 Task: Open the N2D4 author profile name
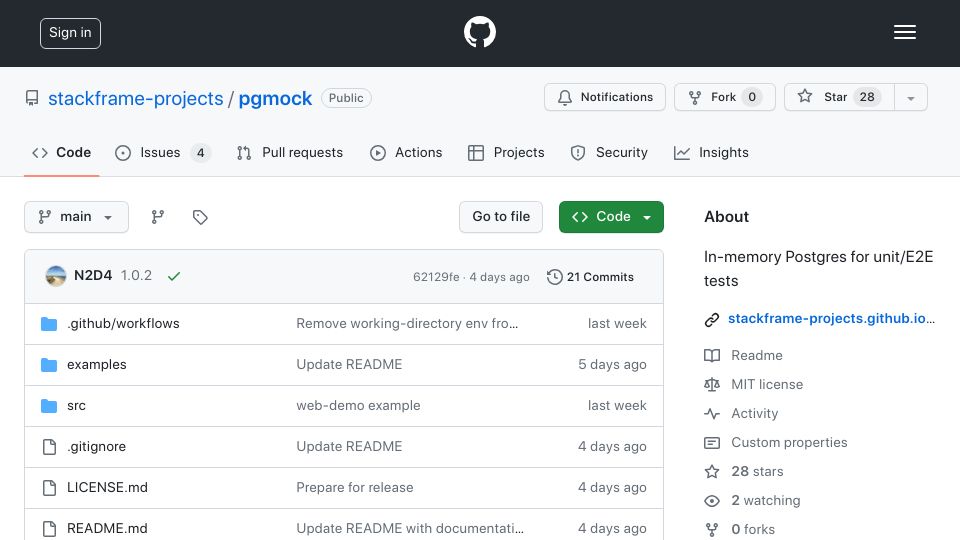[x=93, y=276]
